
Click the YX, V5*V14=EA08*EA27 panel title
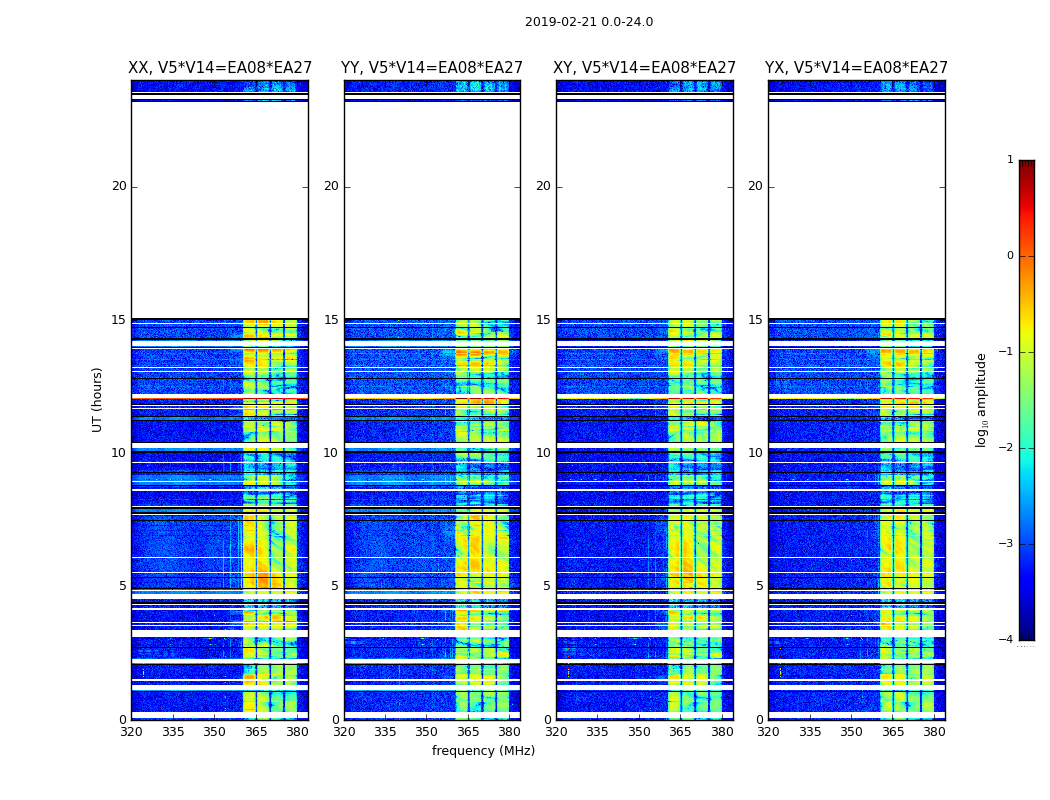(x=856, y=68)
